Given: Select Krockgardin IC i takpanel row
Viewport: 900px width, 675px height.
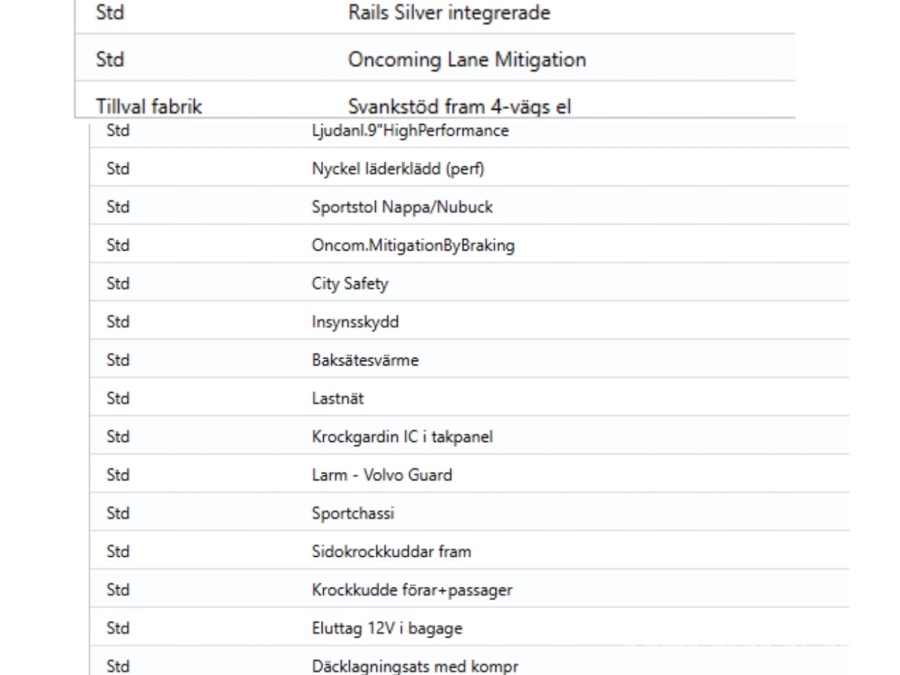Looking at the screenshot, I should [x=402, y=437].
